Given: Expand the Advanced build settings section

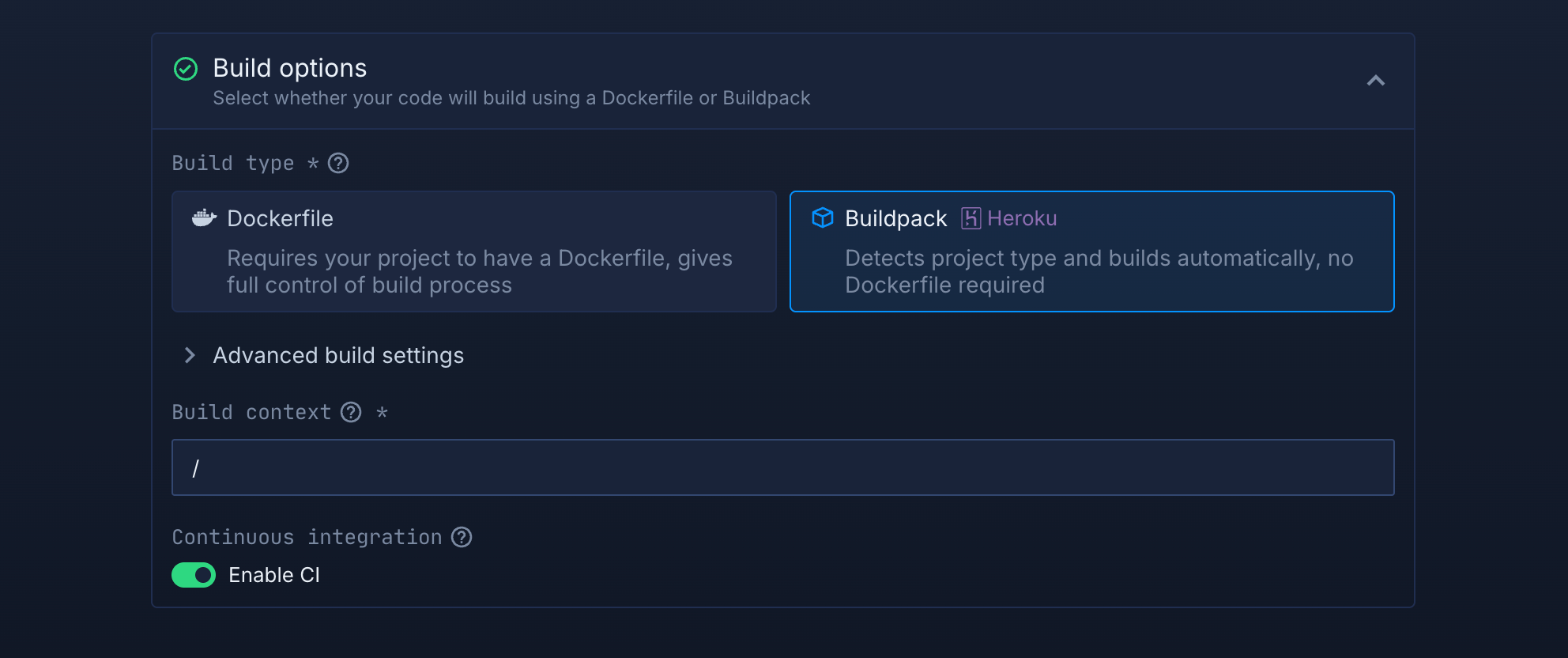Looking at the screenshot, I should click(337, 355).
